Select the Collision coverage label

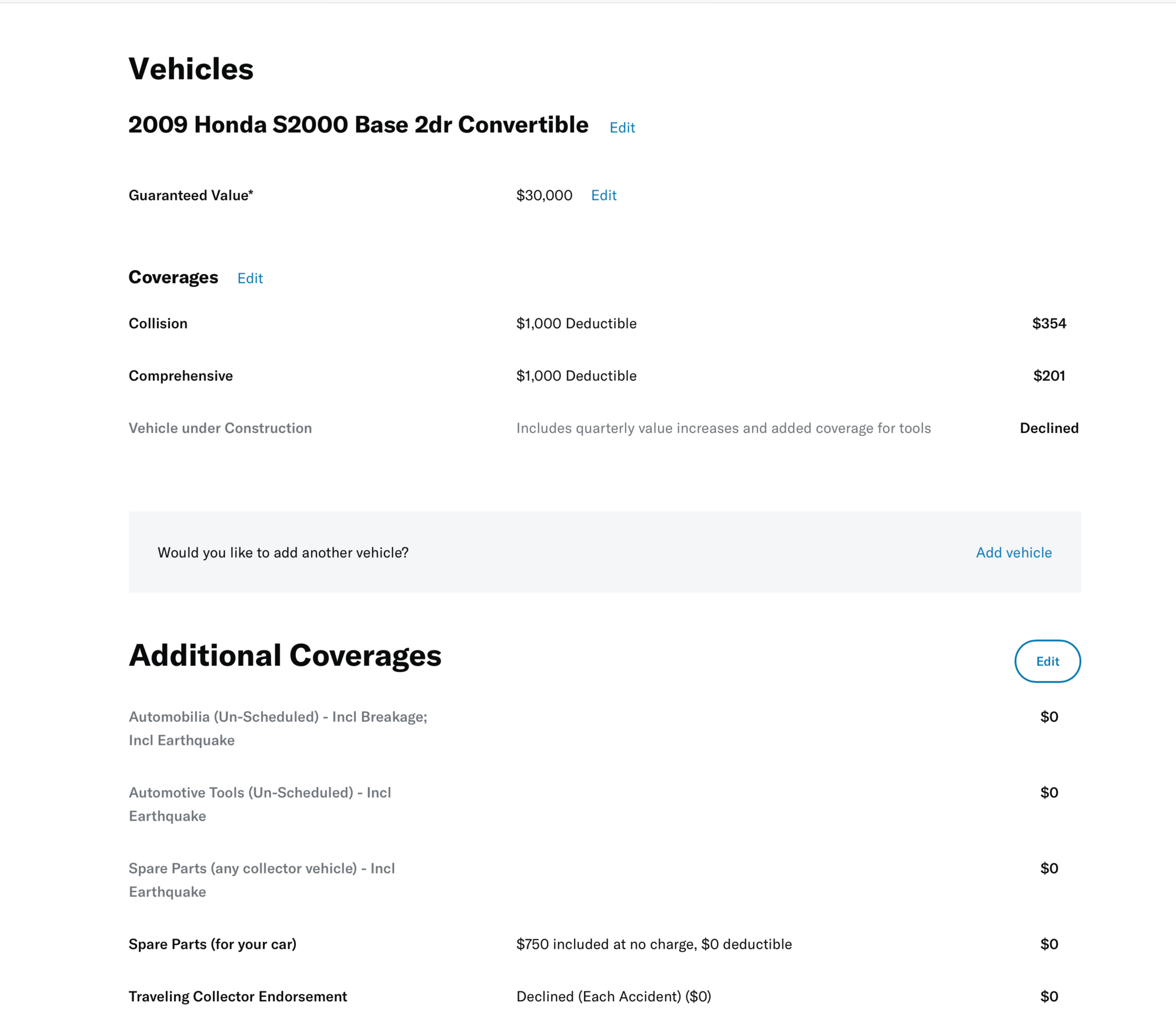point(158,324)
